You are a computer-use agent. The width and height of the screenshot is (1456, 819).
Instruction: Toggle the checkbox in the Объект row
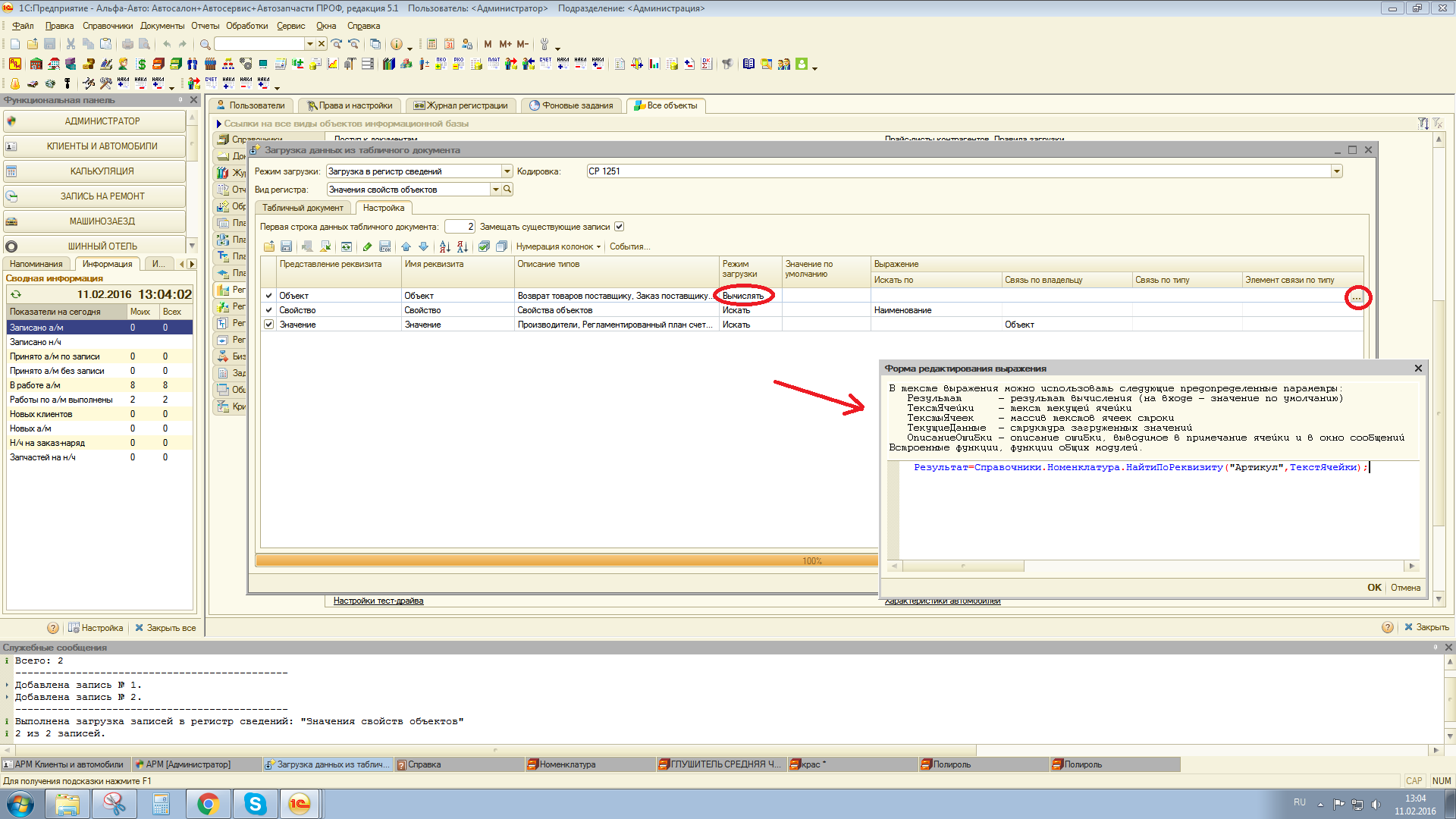(x=268, y=296)
